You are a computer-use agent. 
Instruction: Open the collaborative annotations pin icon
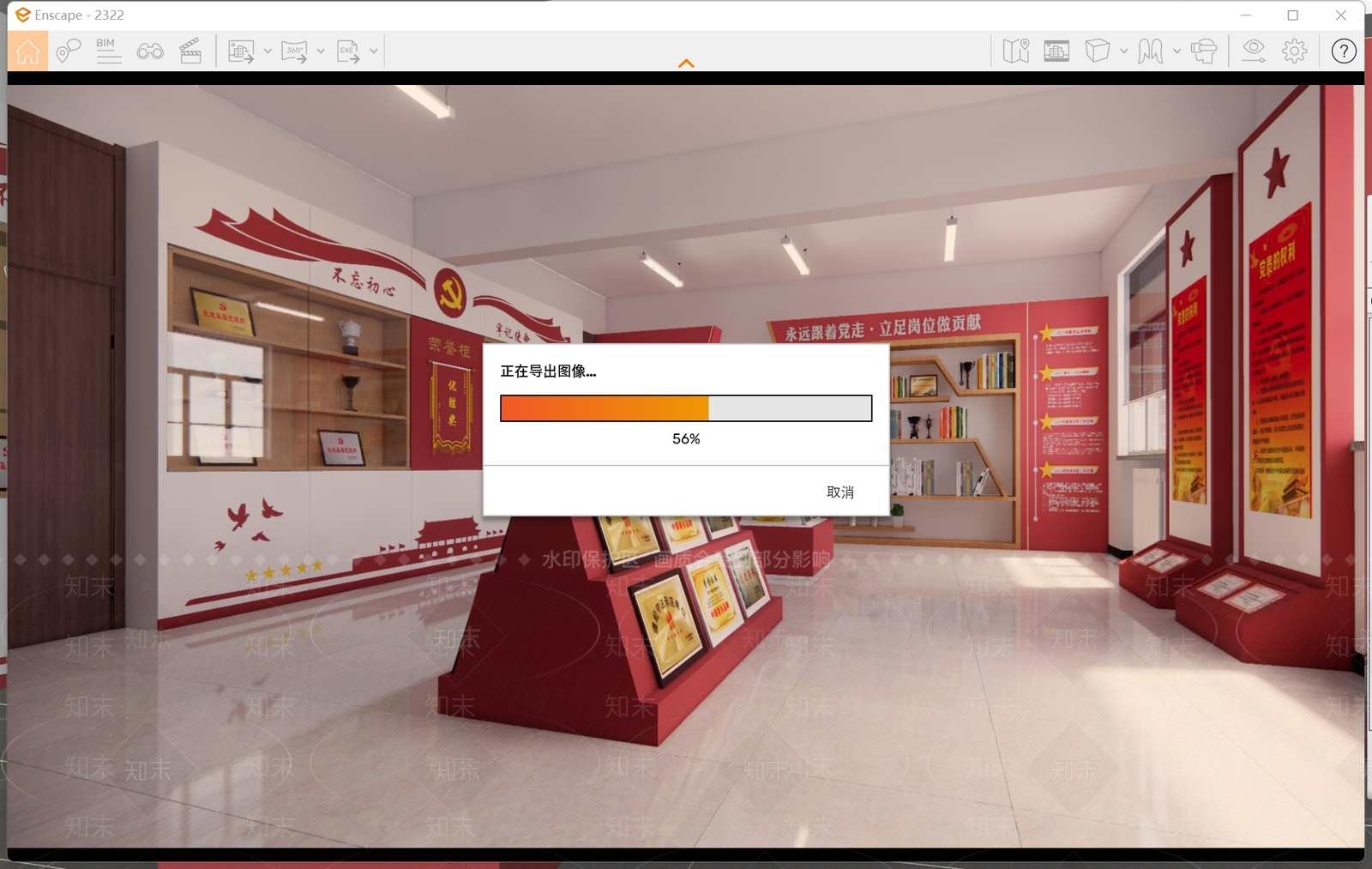tap(68, 51)
